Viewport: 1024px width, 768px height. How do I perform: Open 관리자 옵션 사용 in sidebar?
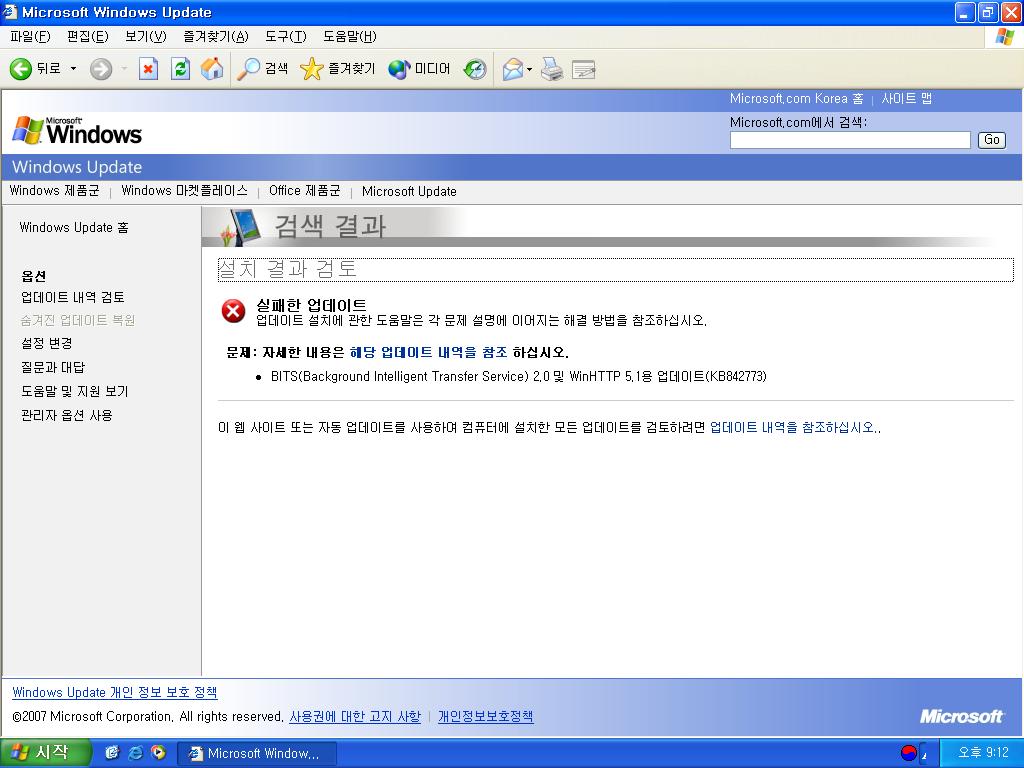(67, 415)
